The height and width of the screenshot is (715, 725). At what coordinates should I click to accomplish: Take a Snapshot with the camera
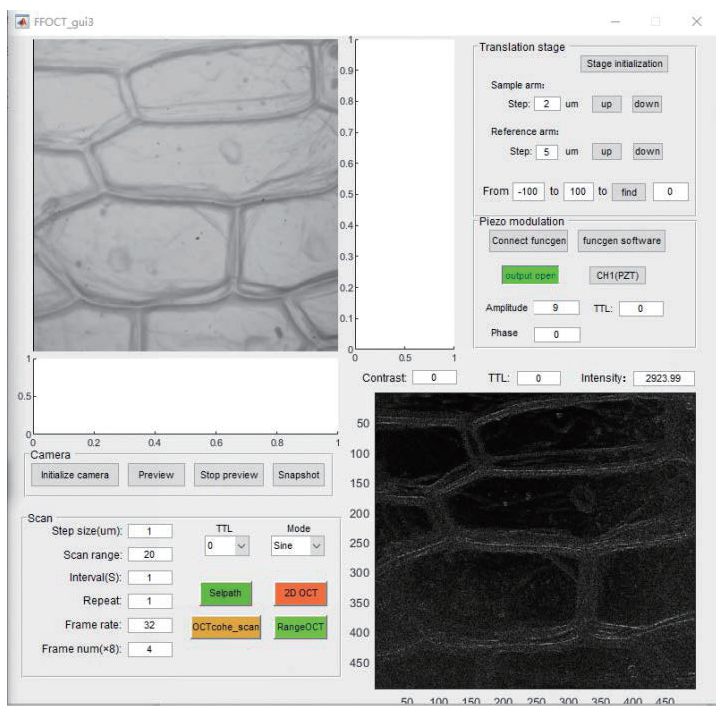pyautogui.click(x=299, y=475)
